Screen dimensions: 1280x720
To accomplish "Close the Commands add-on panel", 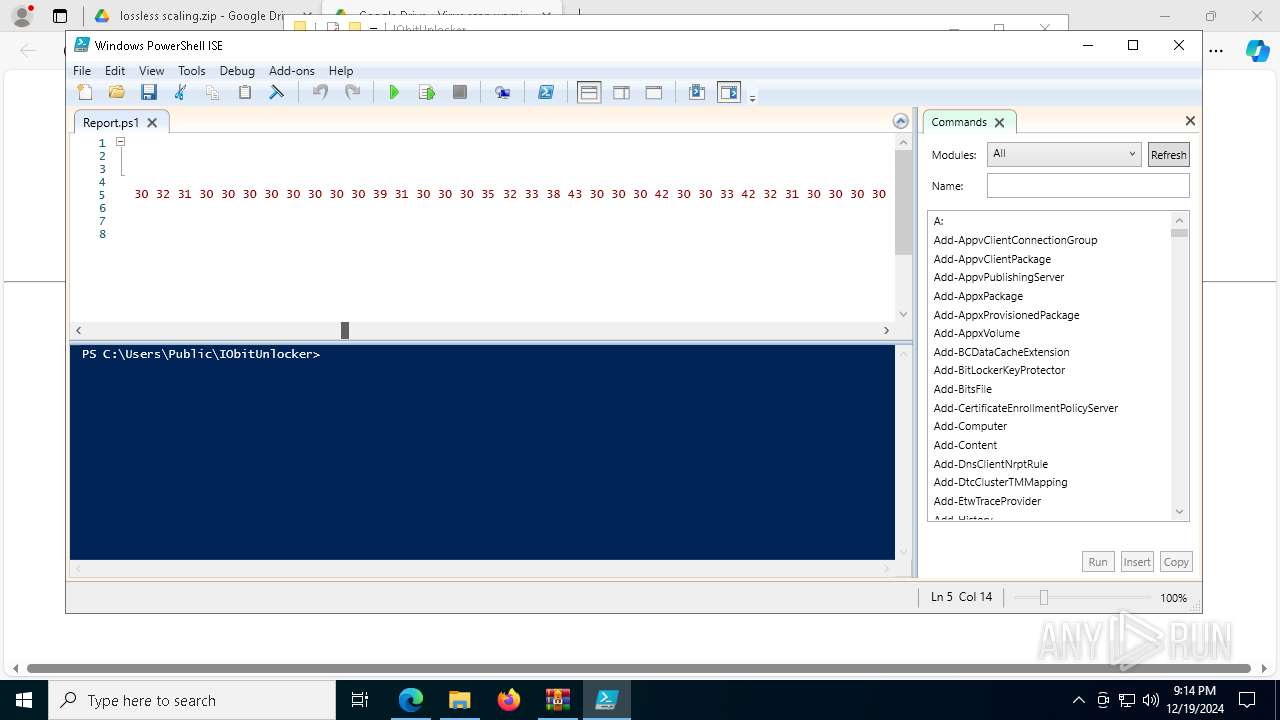I will pos(1190,121).
